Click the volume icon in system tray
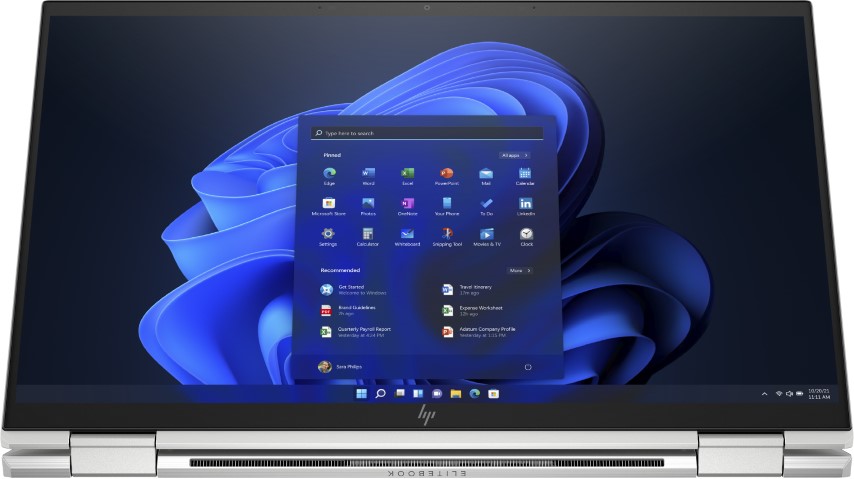Screen dimensions: 854x479 (x=789, y=393)
